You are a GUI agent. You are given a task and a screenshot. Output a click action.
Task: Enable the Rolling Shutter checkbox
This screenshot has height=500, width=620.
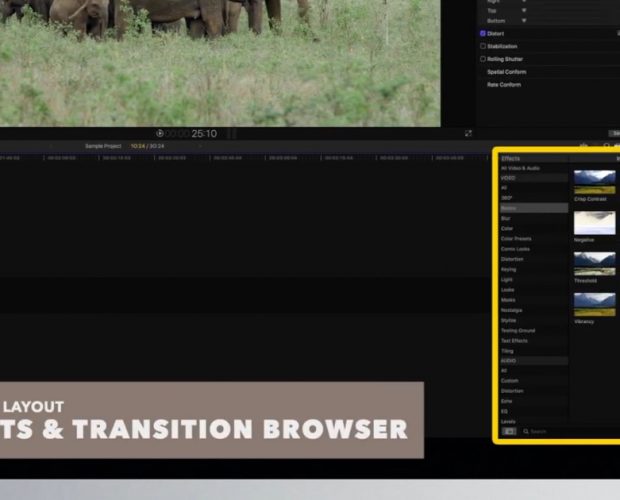(x=483, y=59)
